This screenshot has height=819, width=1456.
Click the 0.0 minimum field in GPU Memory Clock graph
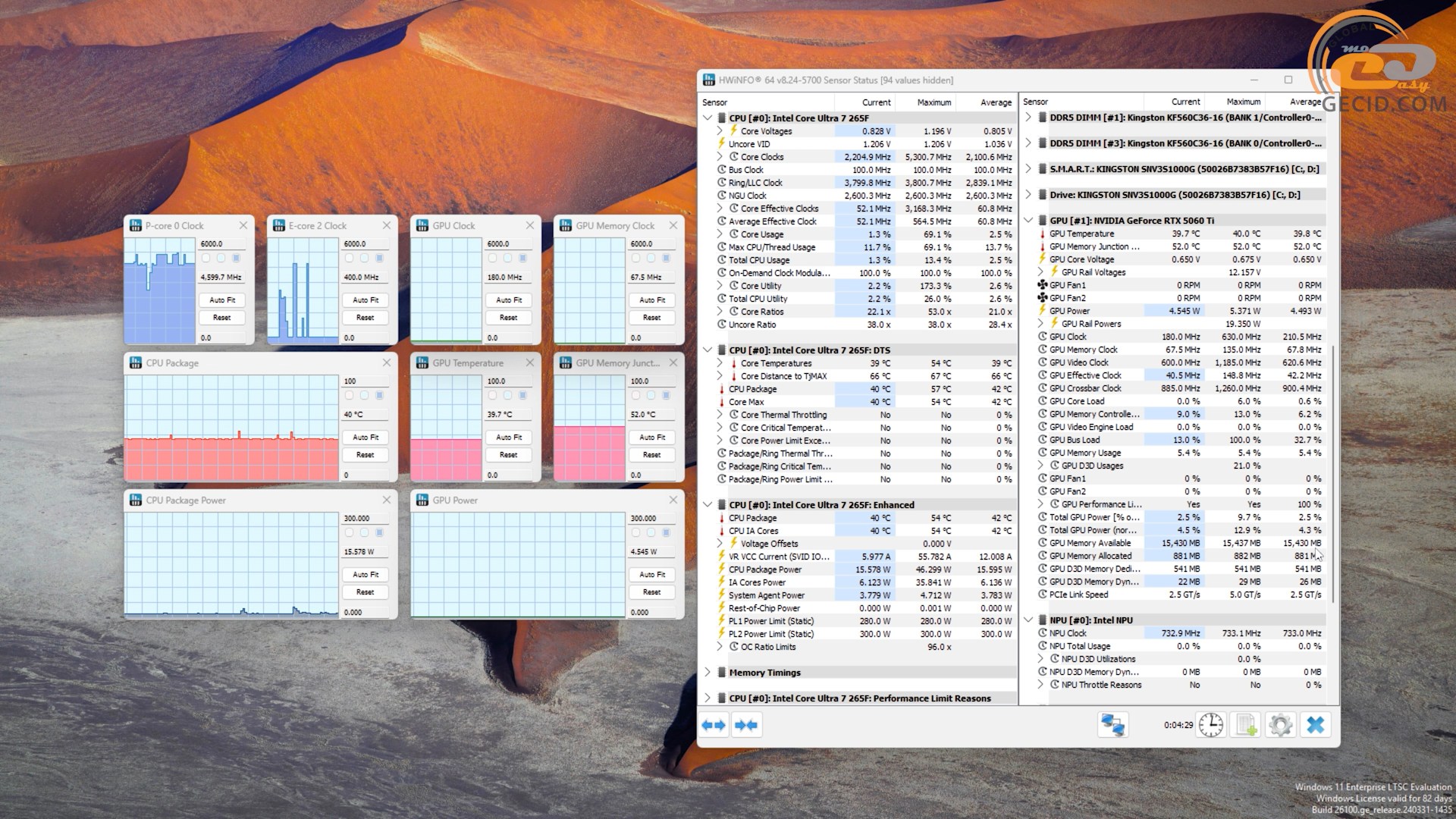(651, 338)
